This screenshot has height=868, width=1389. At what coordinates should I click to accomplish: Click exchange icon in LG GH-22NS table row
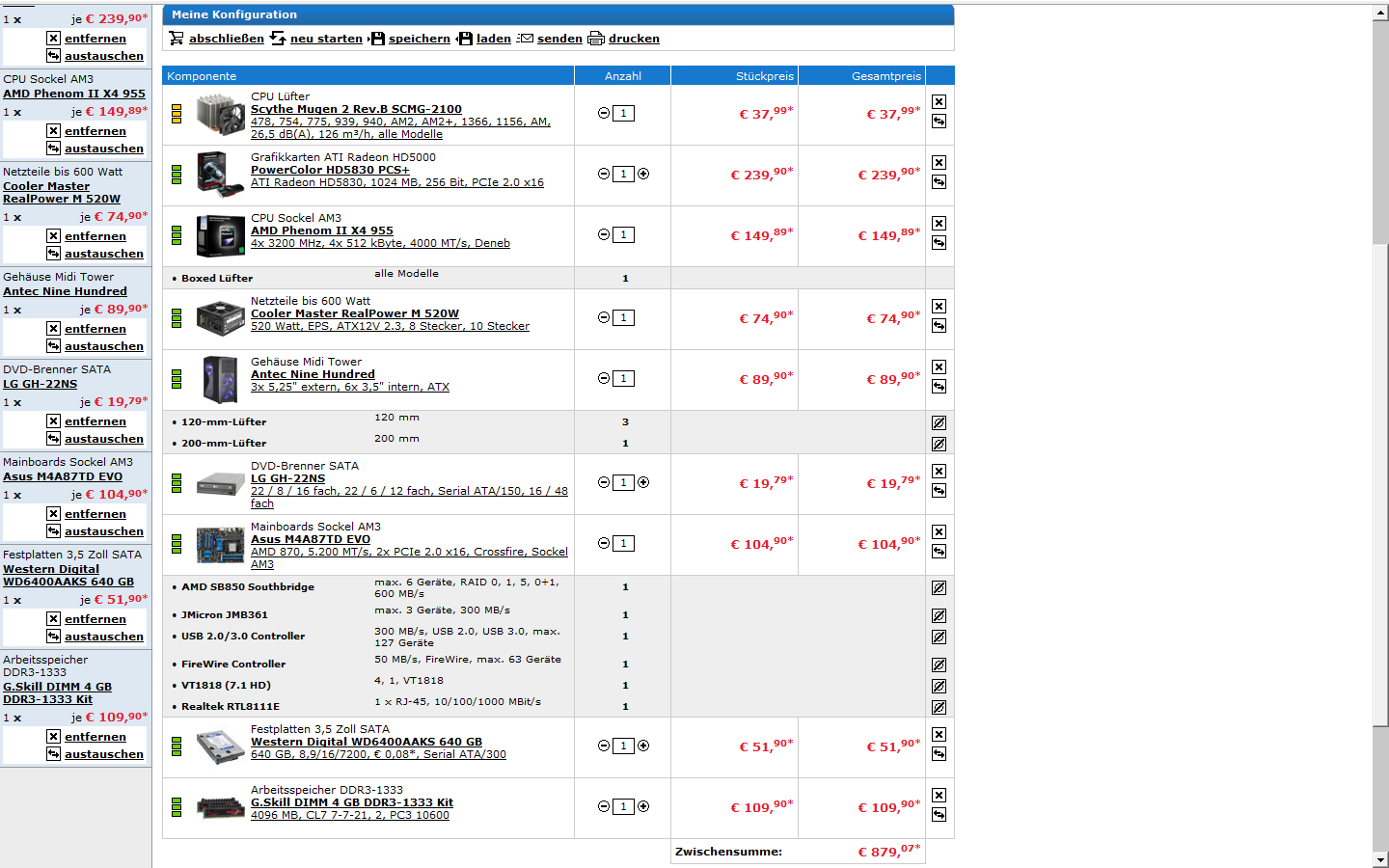coord(939,491)
